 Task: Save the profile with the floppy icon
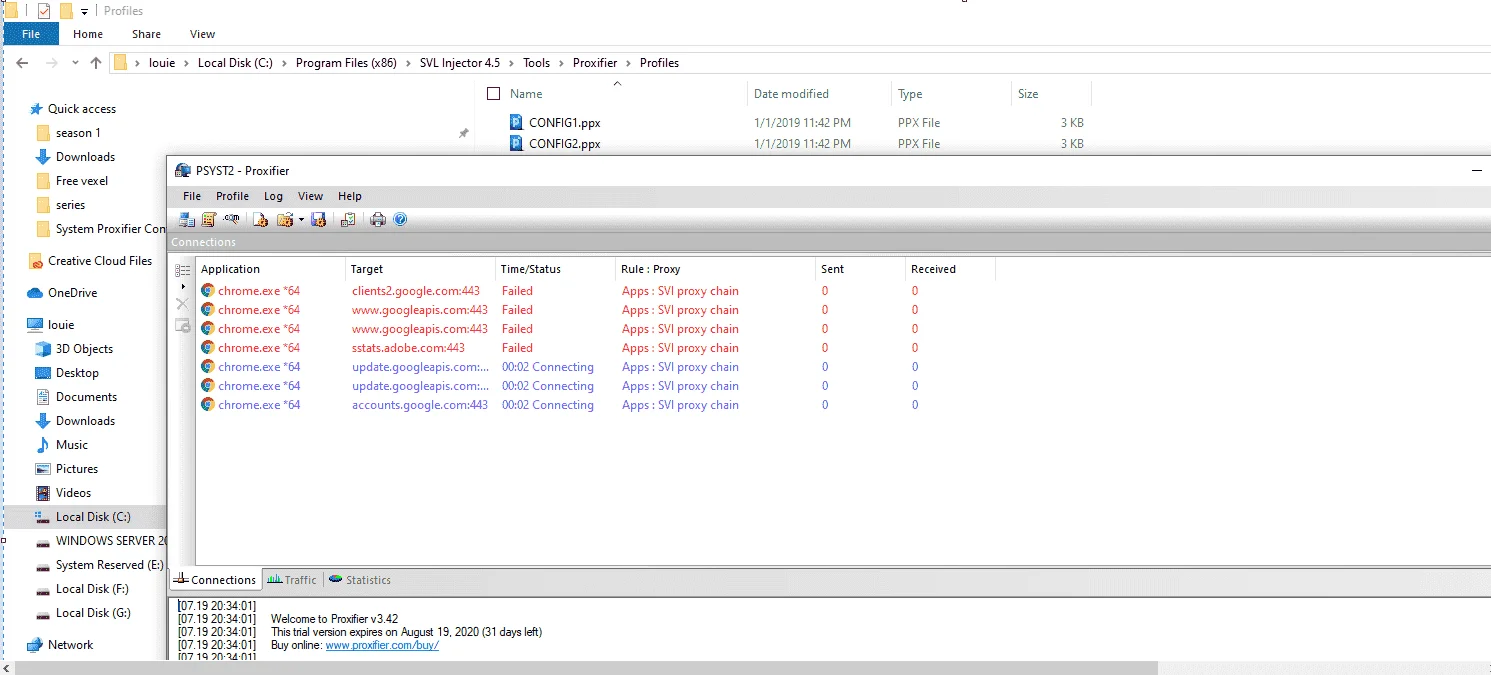point(319,220)
